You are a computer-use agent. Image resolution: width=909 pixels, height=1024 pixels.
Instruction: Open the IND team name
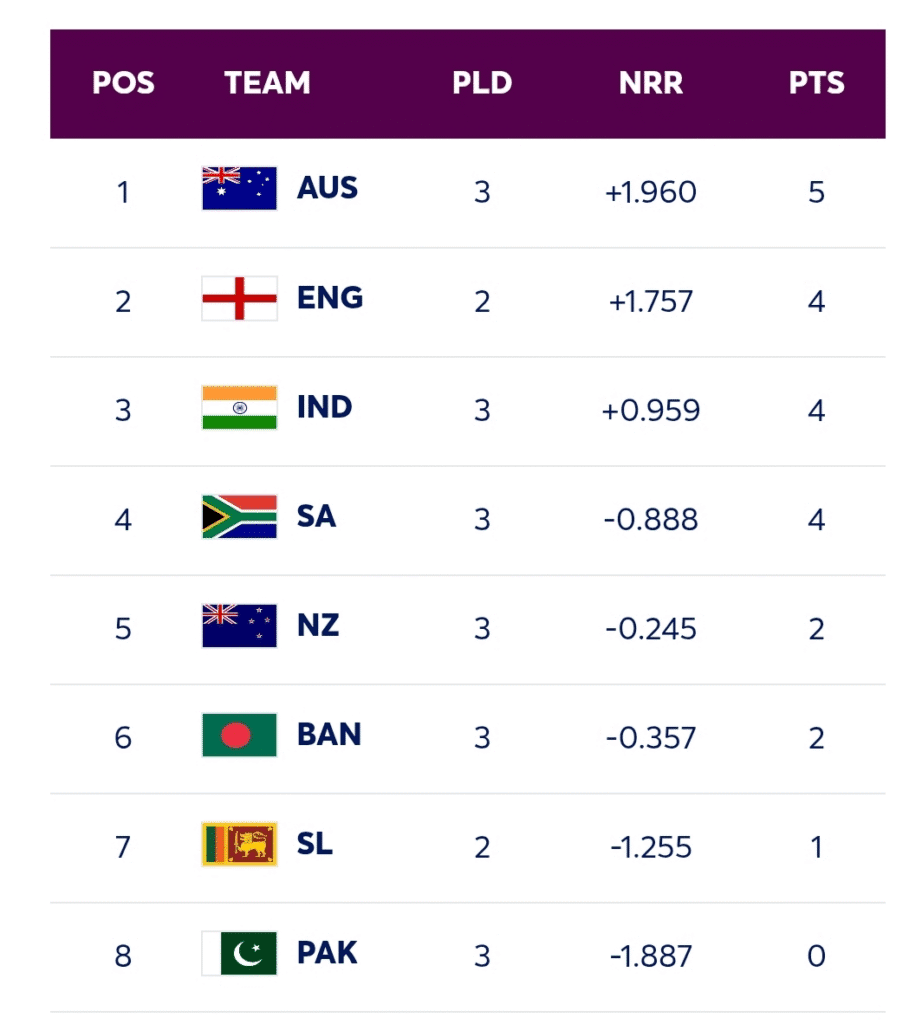(324, 407)
